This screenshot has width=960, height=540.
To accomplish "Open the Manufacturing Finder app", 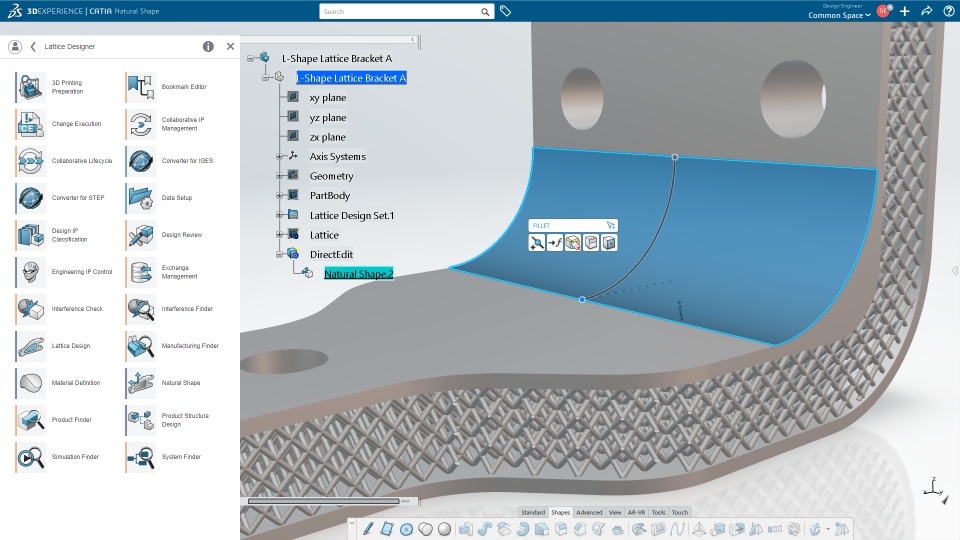I will tap(141, 346).
